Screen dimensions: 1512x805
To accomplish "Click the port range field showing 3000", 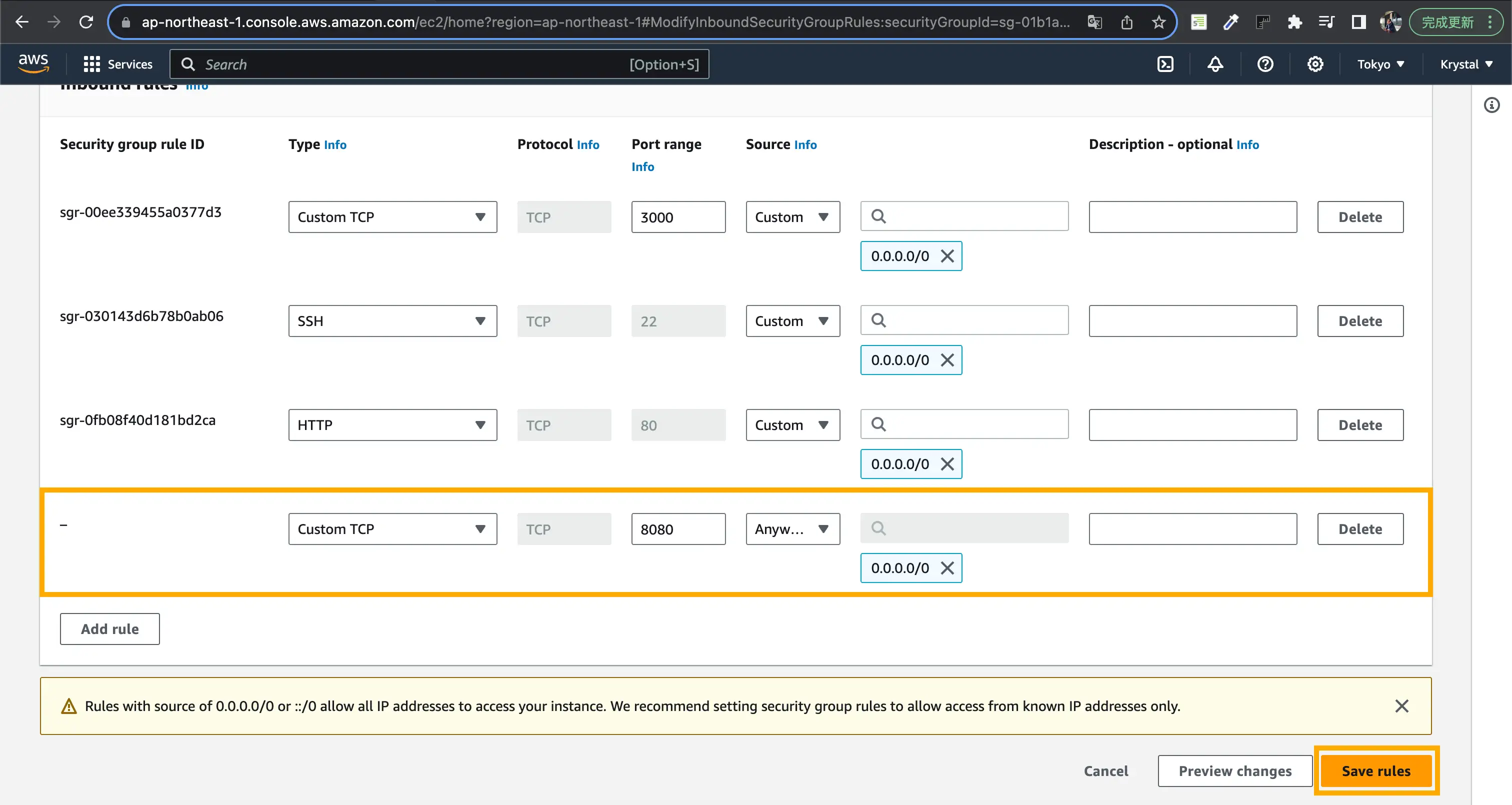I will click(x=678, y=217).
